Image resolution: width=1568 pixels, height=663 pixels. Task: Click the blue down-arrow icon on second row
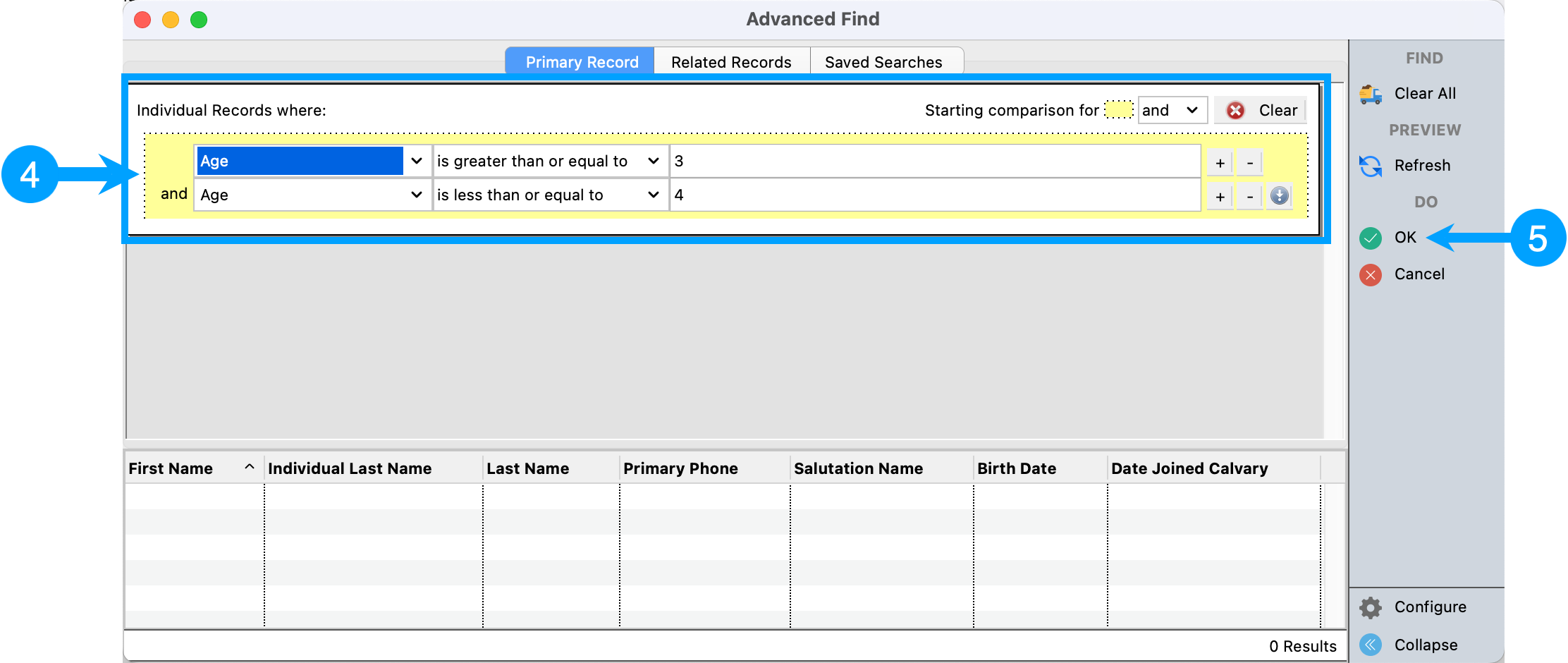(1279, 195)
